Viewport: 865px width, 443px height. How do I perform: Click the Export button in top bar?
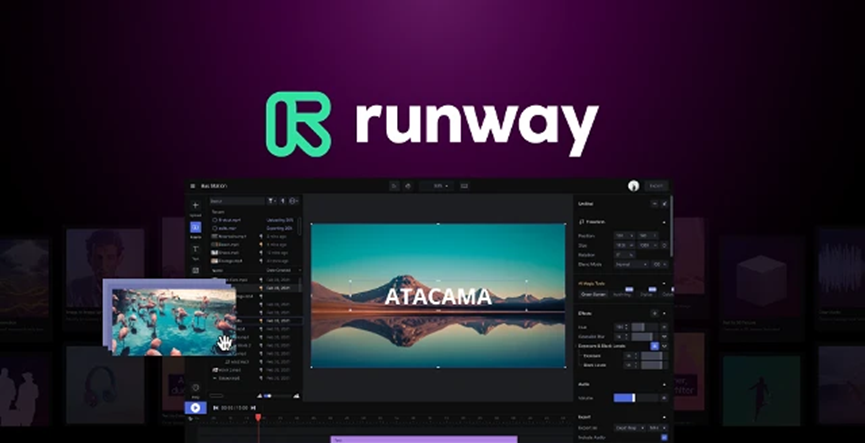[656, 186]
